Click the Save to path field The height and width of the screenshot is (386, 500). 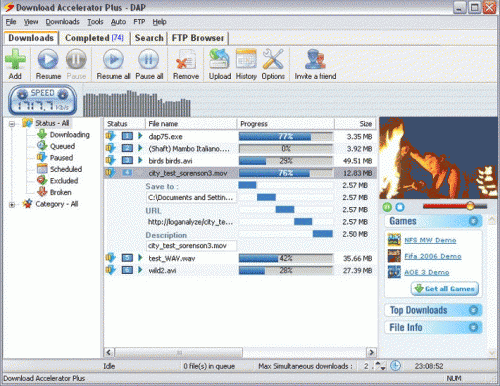point(191,197)
